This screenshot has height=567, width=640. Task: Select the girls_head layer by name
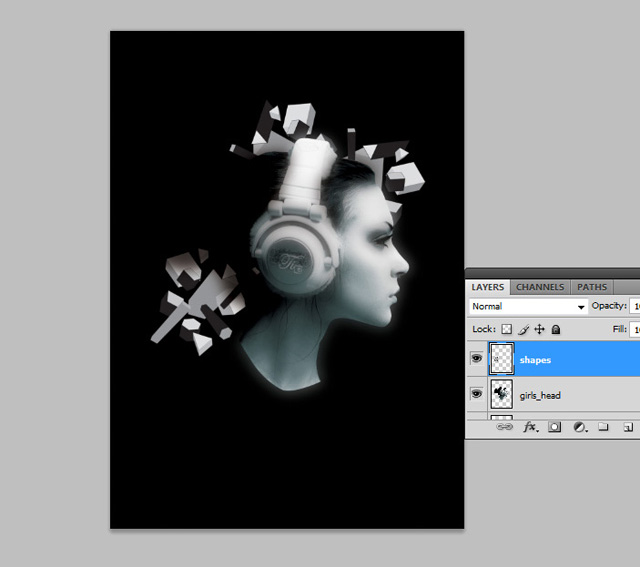pyautogui.click(x=540, y=396)
